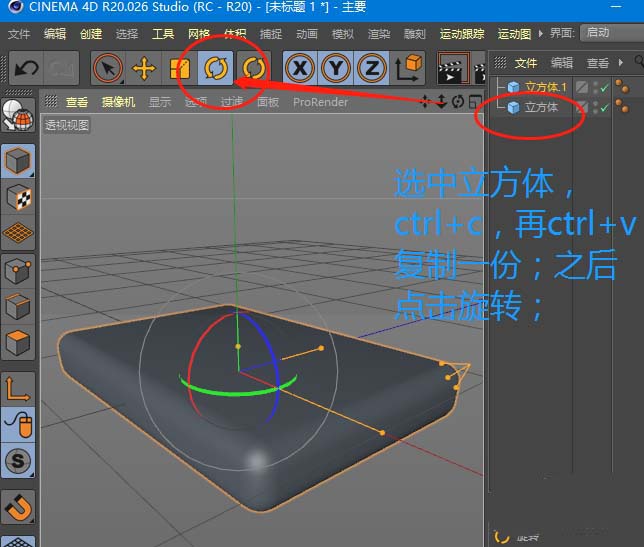Enable Texture mode checkered cube
The width and height of the screenshot is (644, 547).
(x=18, y=198)
